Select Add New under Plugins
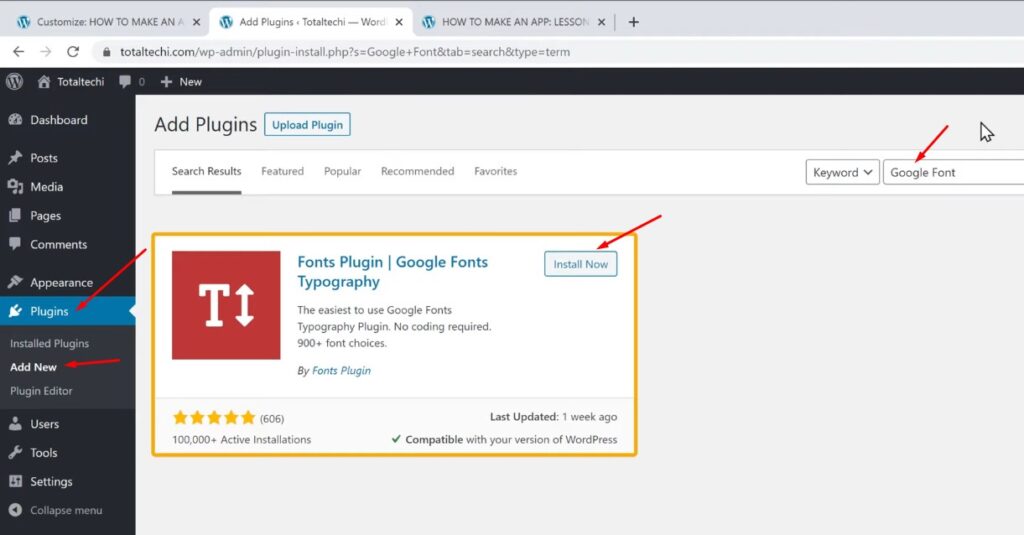Screen dimensions: 1024x535 pos(33,367)
